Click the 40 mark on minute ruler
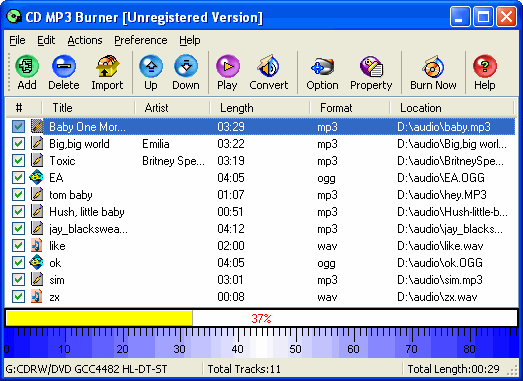This screenshot has width=523, height=381. pos(237,349)
